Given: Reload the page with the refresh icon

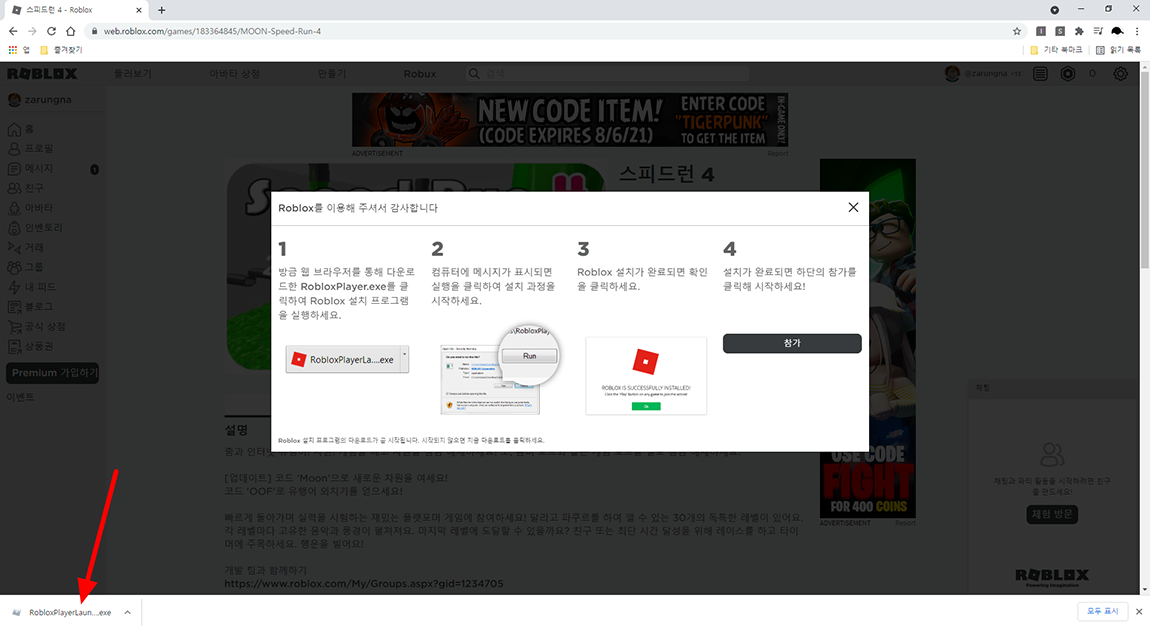Looking at the screenshot, I should pos(51,31).
